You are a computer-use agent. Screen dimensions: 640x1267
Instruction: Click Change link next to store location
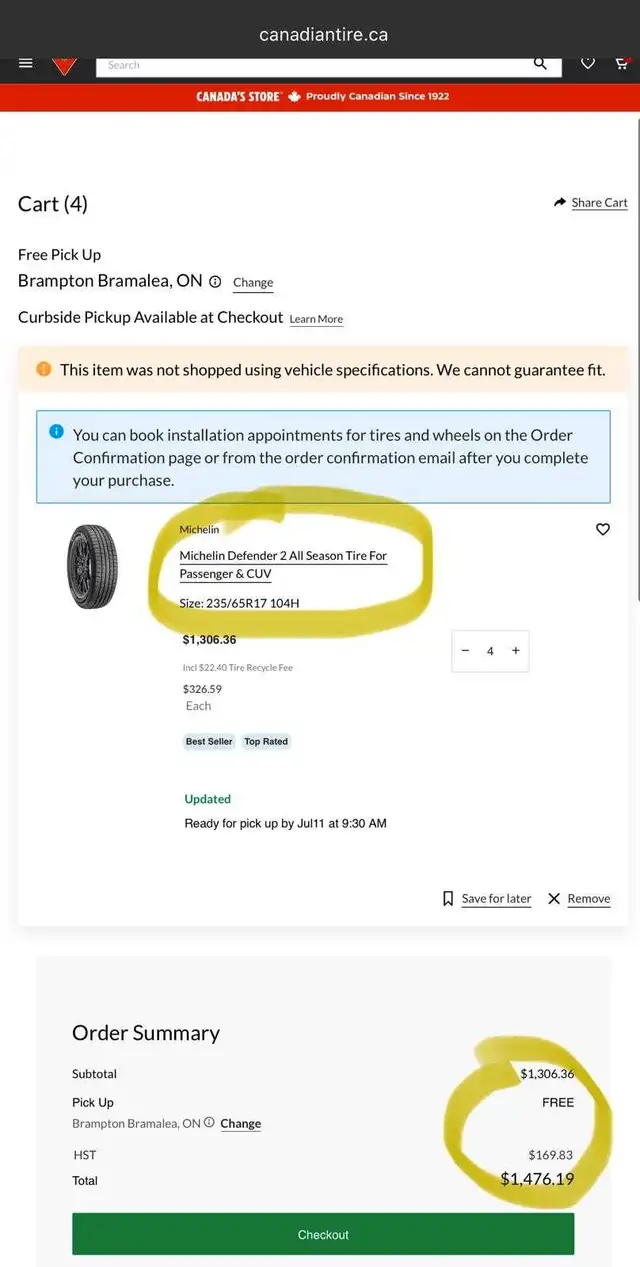point(253,283)
